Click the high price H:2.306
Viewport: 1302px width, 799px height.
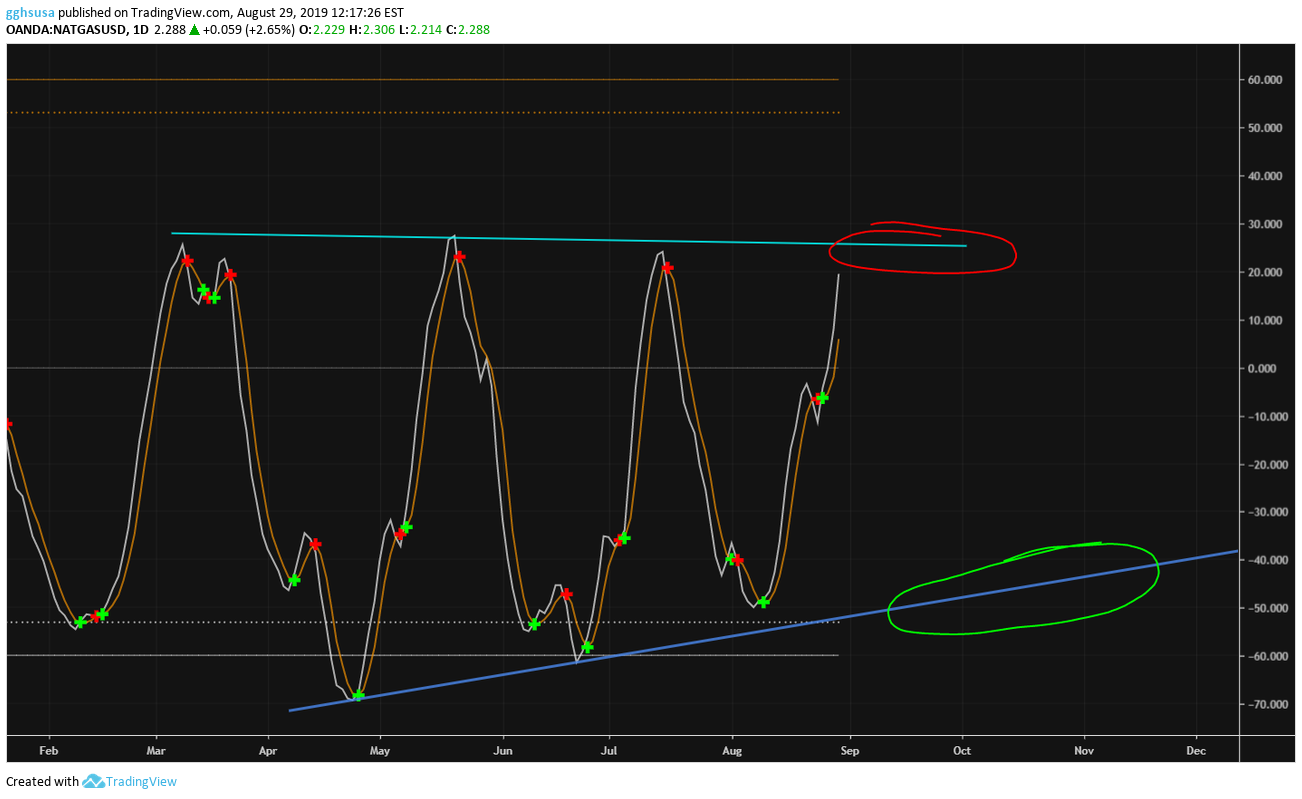(370, 30)
